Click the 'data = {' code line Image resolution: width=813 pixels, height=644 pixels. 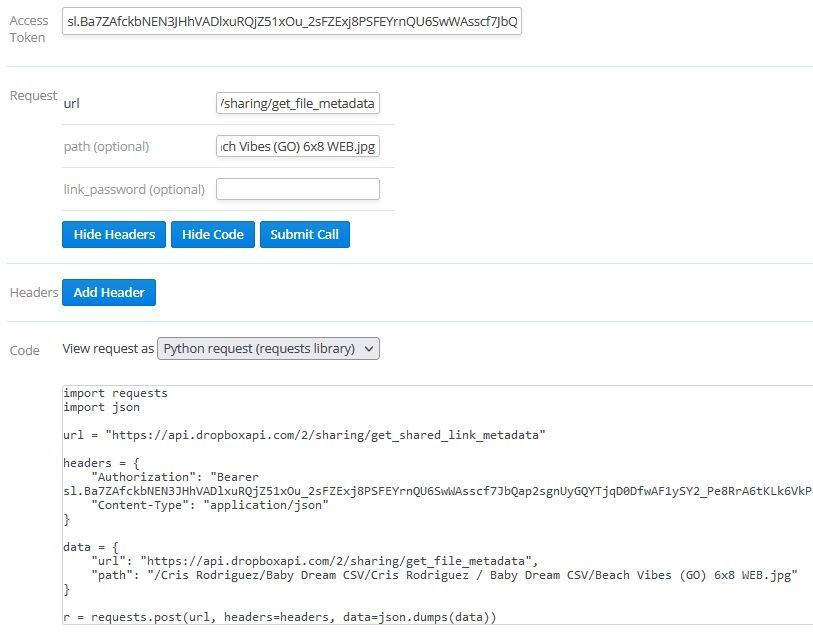point(91,547)
